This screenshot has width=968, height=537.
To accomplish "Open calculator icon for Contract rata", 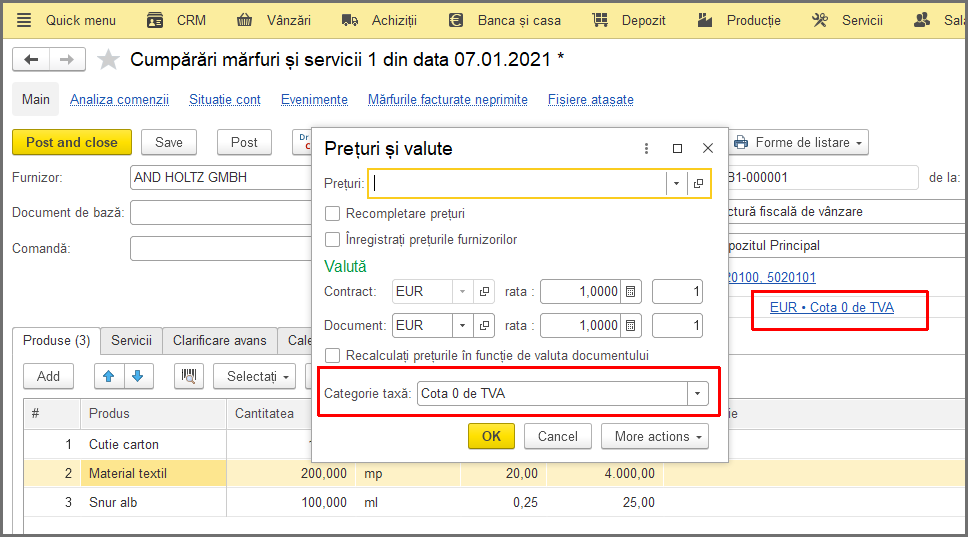I will tap(630, 291).
